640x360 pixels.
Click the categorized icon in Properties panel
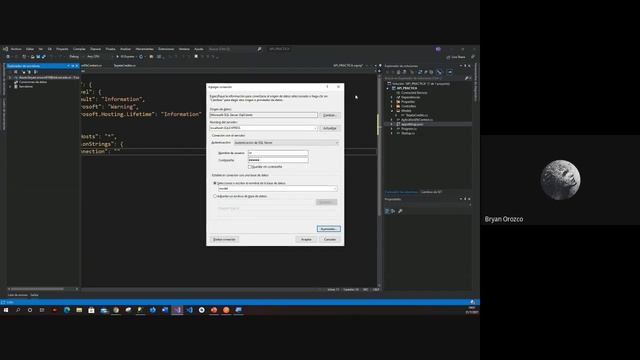pos(387,211)
